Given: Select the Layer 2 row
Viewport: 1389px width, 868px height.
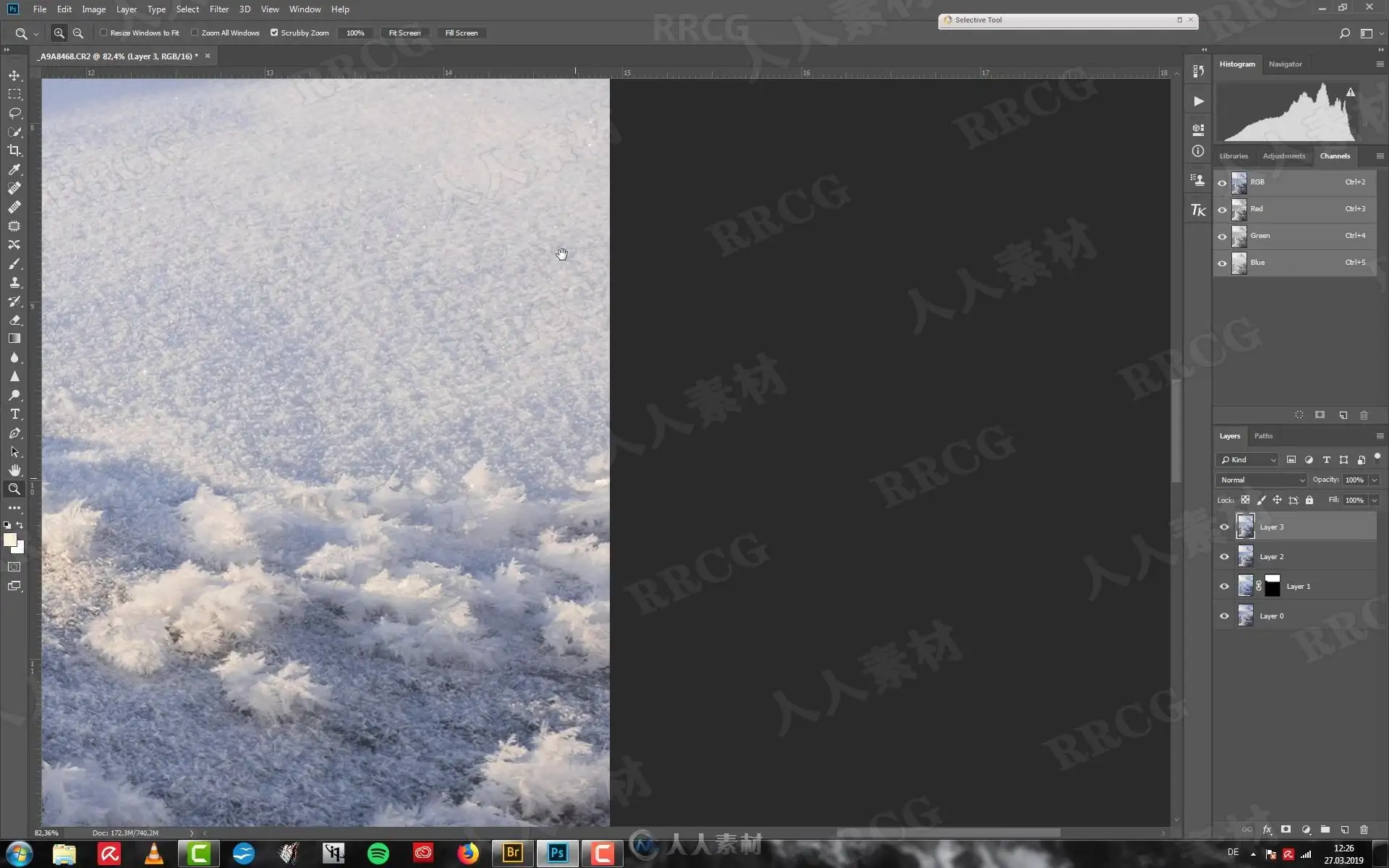Looking at the screenshot, I should point(1296,556).
